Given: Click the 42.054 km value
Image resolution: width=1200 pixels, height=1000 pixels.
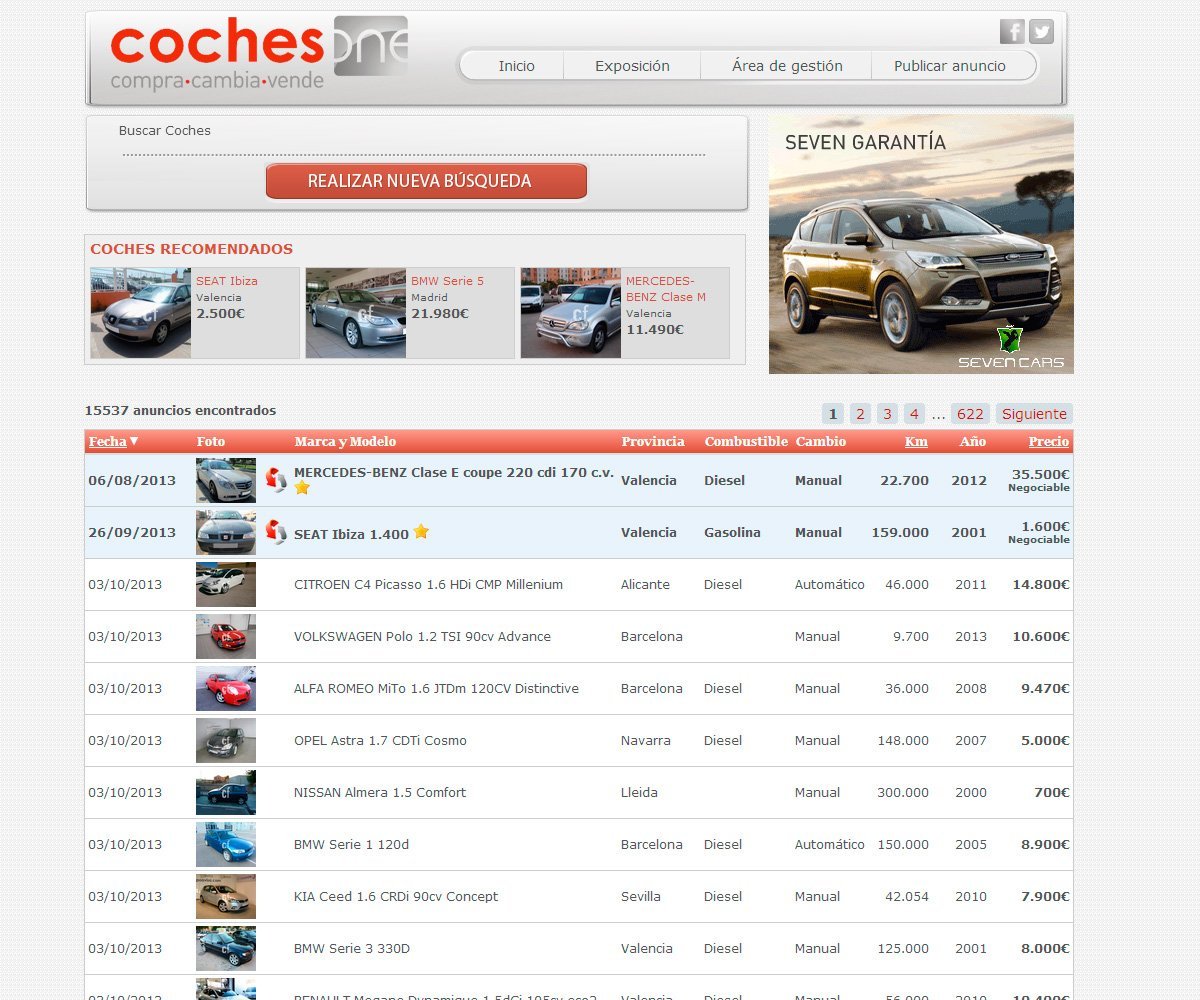Looking at the screenshot, I should [x=907, y=896].
